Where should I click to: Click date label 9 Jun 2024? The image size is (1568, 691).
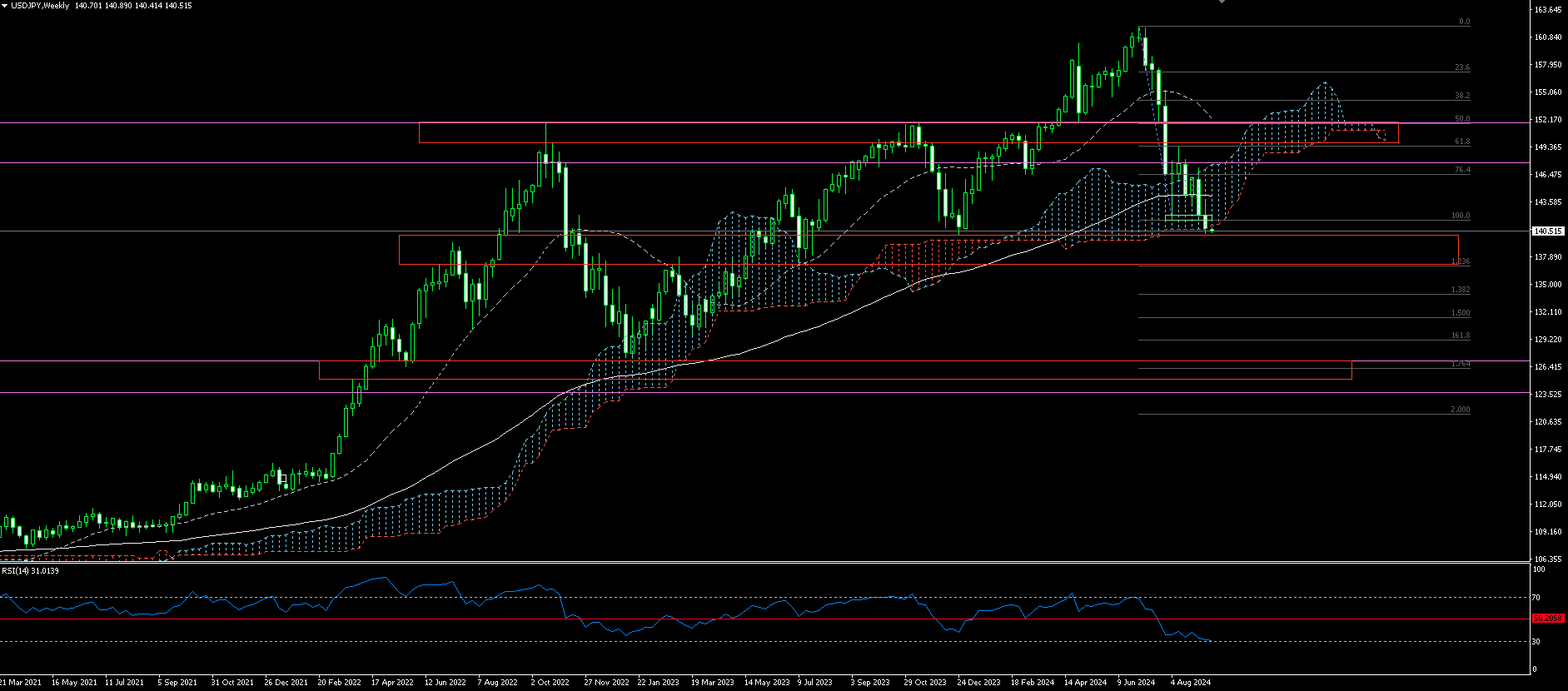1137,683
